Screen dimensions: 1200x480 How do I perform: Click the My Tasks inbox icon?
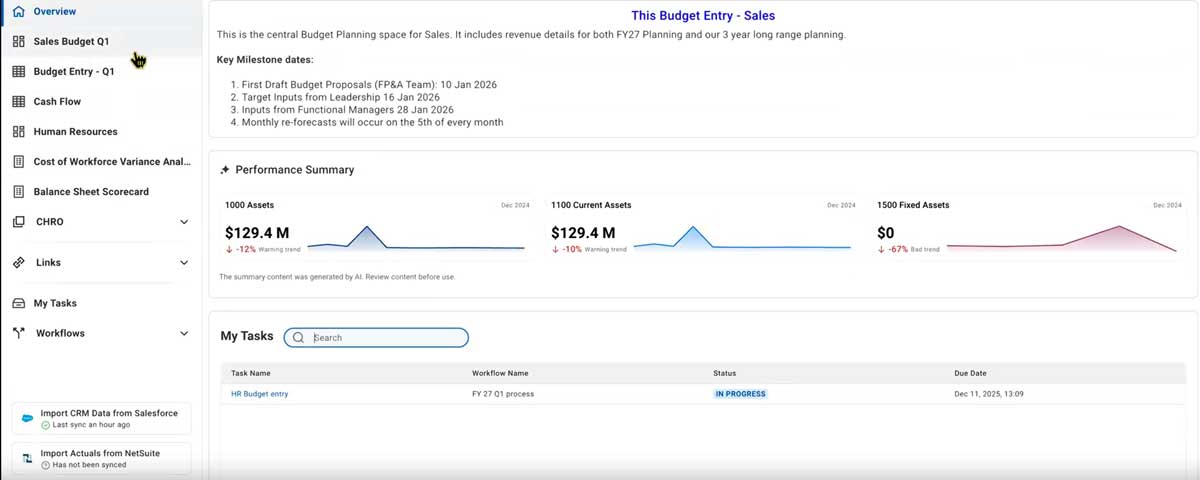[18, 303]
